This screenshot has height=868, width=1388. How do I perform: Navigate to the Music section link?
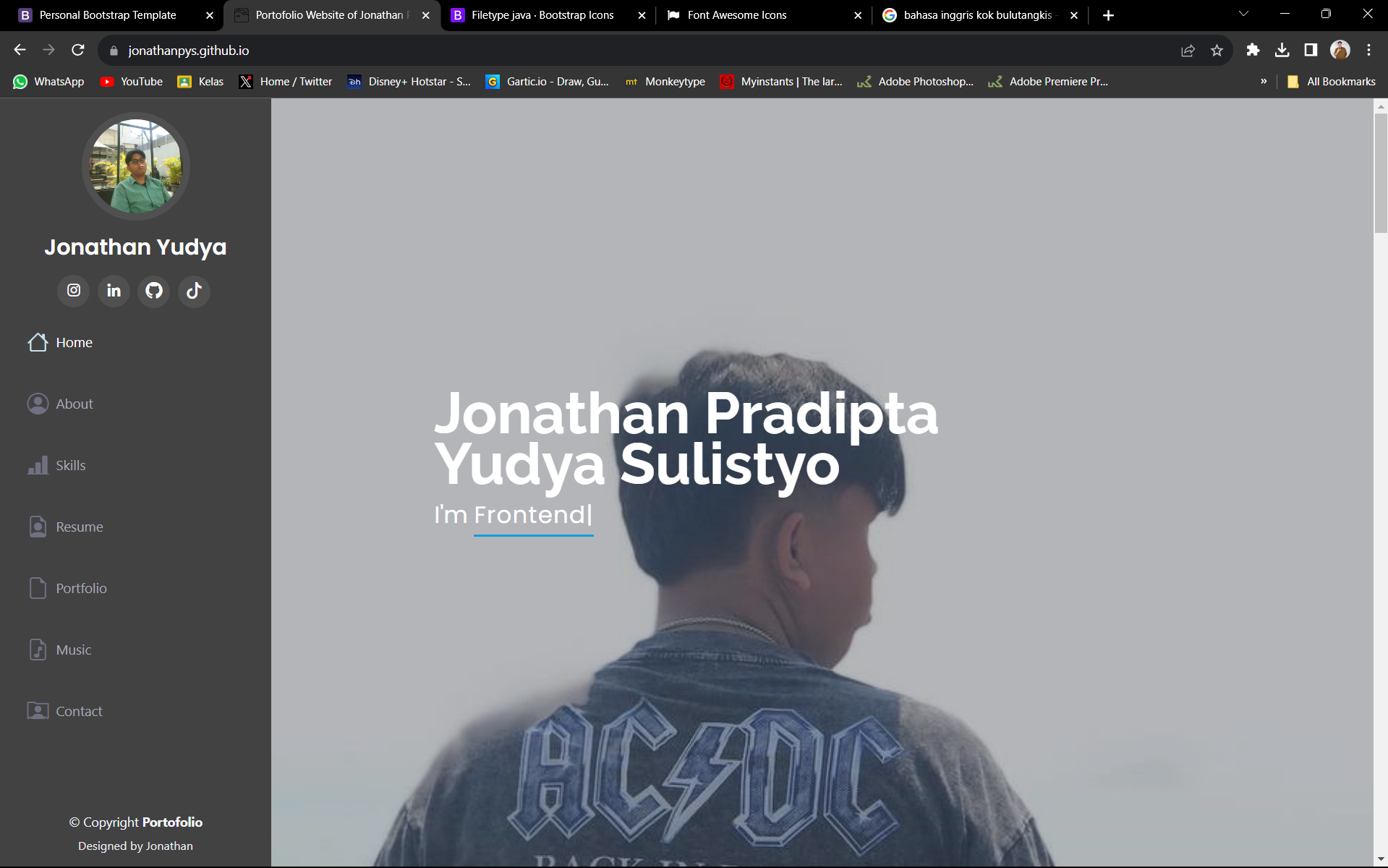[x=74, y=650]
